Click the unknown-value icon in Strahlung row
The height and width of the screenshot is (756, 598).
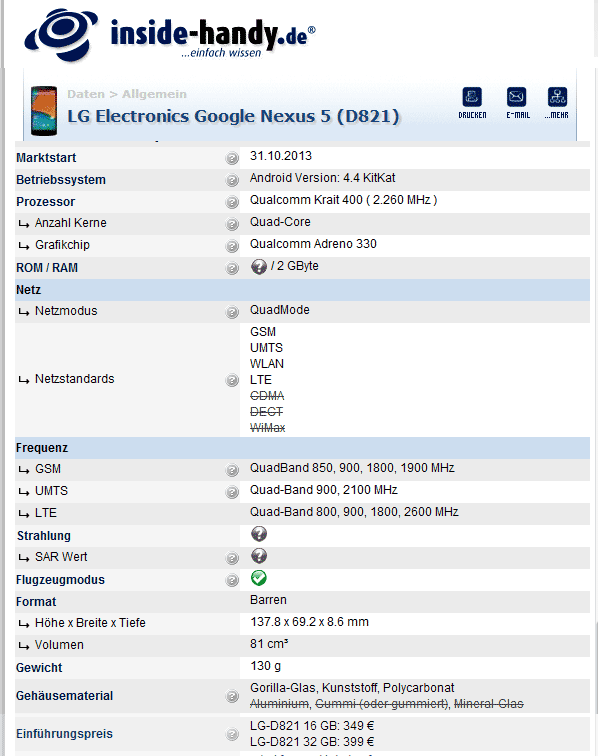[x=259, y=534]
